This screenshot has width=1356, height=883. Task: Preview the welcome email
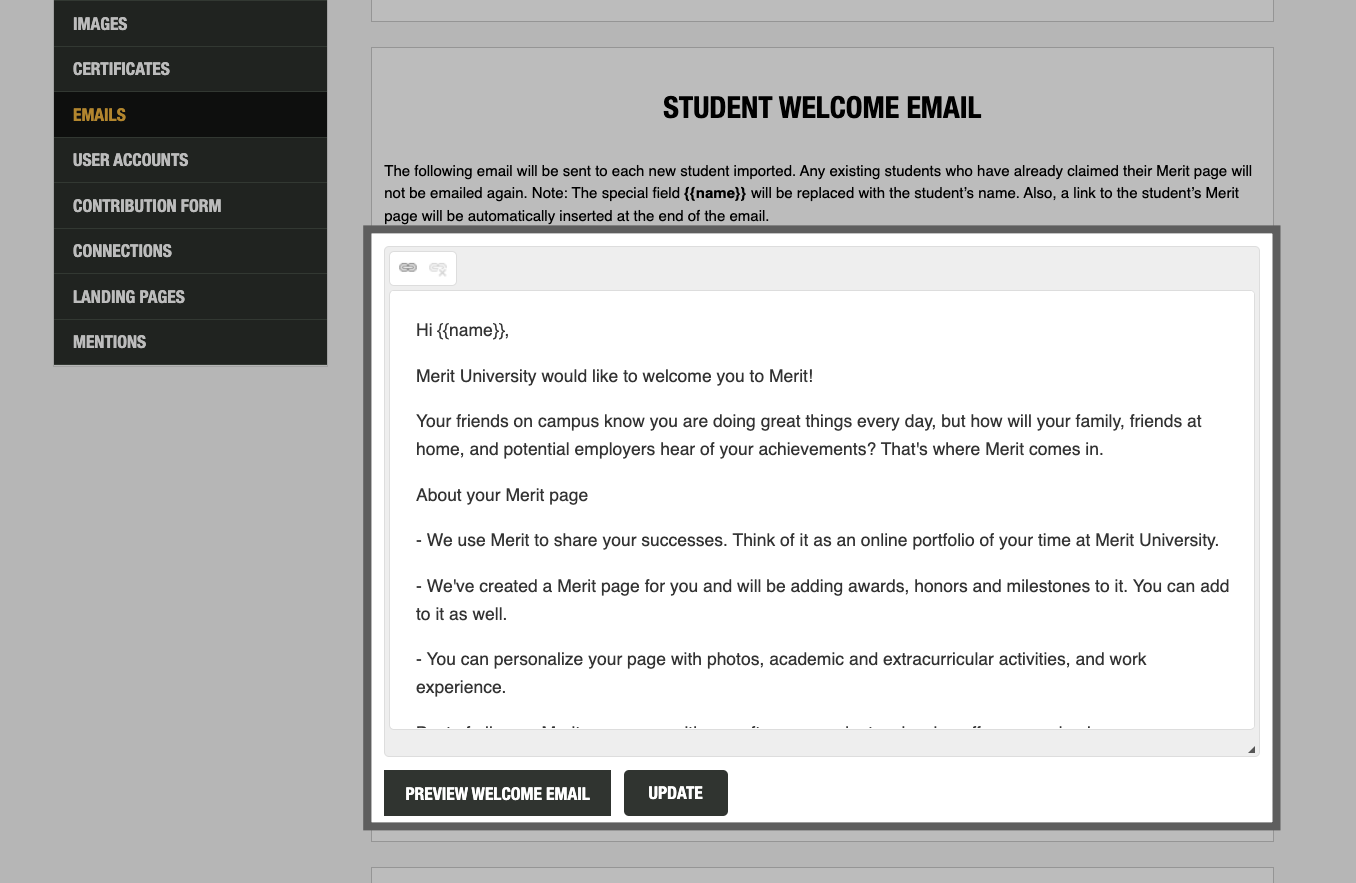(497, 792)
